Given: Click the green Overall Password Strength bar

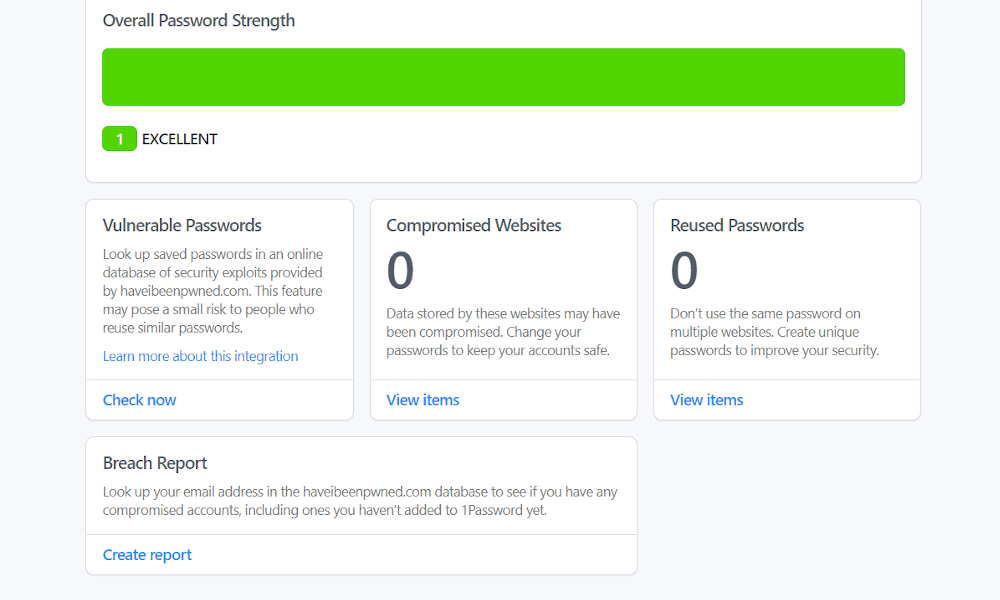Looking at the screenshot, I should [503, 77].
